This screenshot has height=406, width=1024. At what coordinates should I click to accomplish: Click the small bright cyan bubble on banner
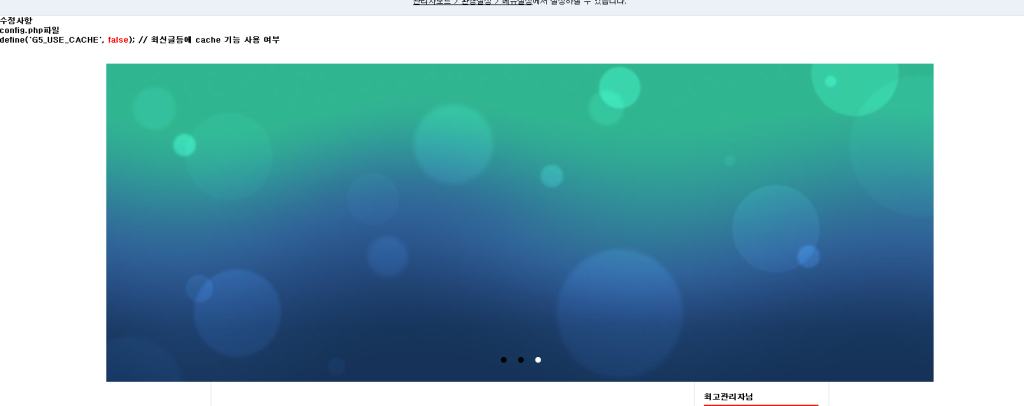pos(184,145)
